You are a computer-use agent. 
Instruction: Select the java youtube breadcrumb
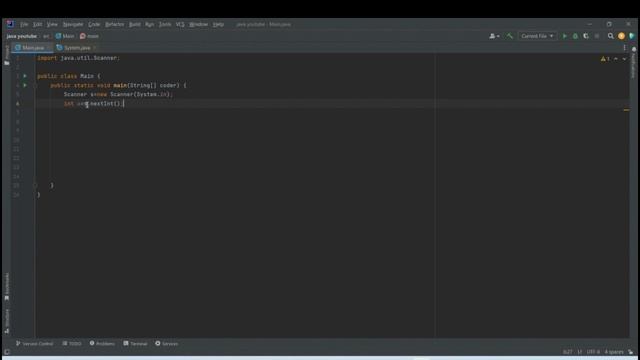[x=22, y=36]
